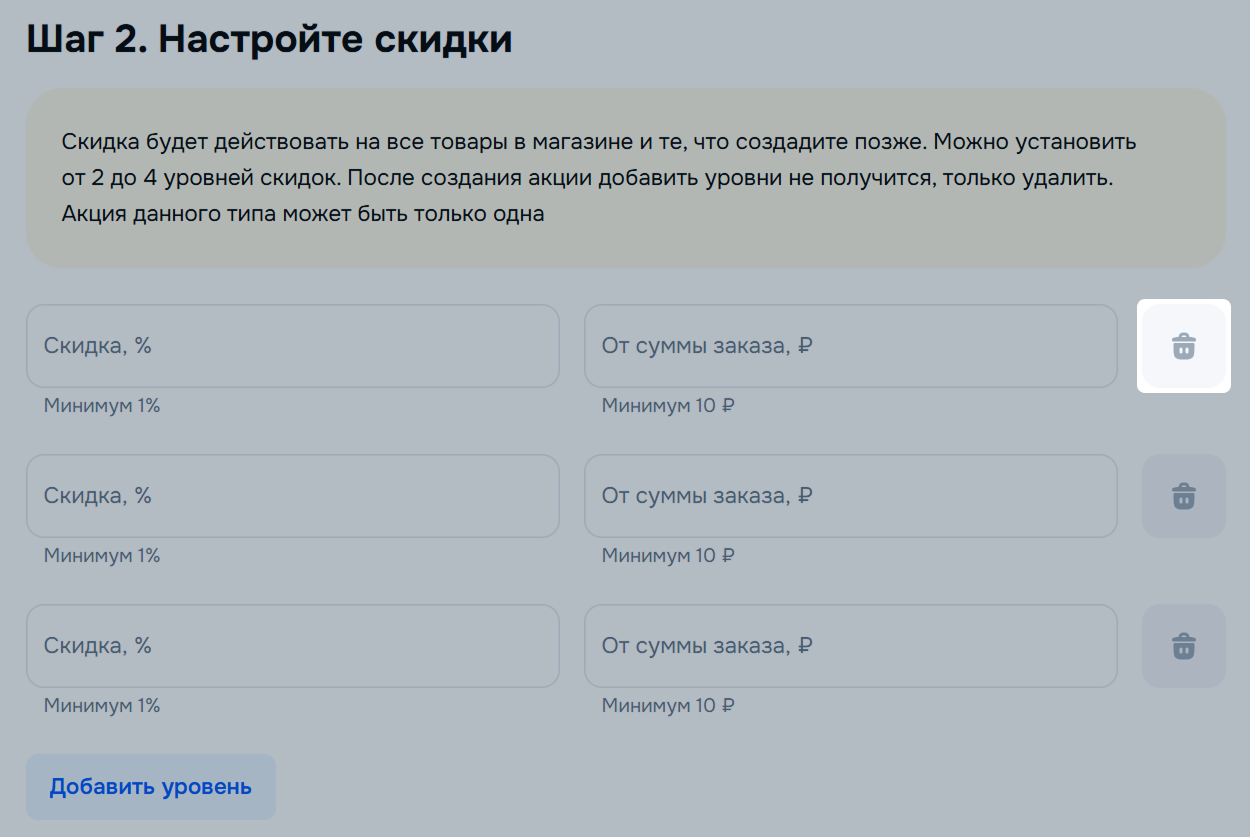Screen dimensions: 1250x837
Task: Click the ruble sign in the first sum placeholder
Action: point(805,346)
